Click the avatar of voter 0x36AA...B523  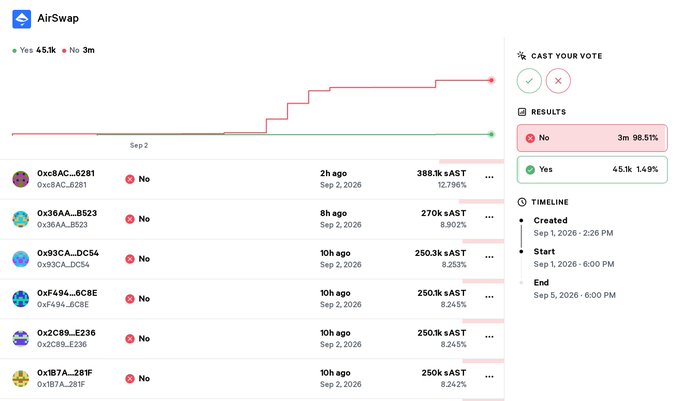(x=20, y=219)
